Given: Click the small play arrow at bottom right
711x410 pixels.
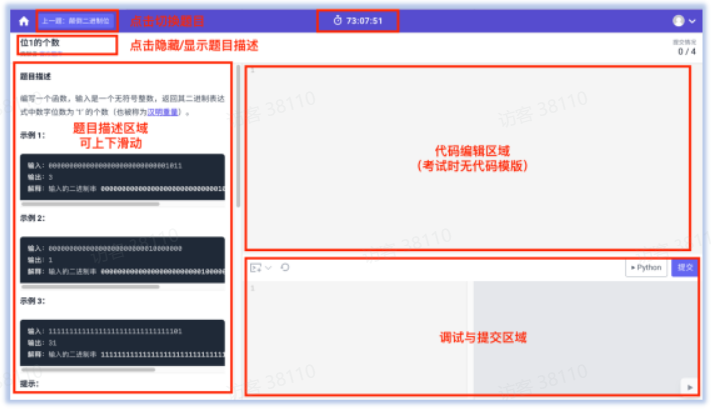Looking at the screenshot, I should click(688, 387).
